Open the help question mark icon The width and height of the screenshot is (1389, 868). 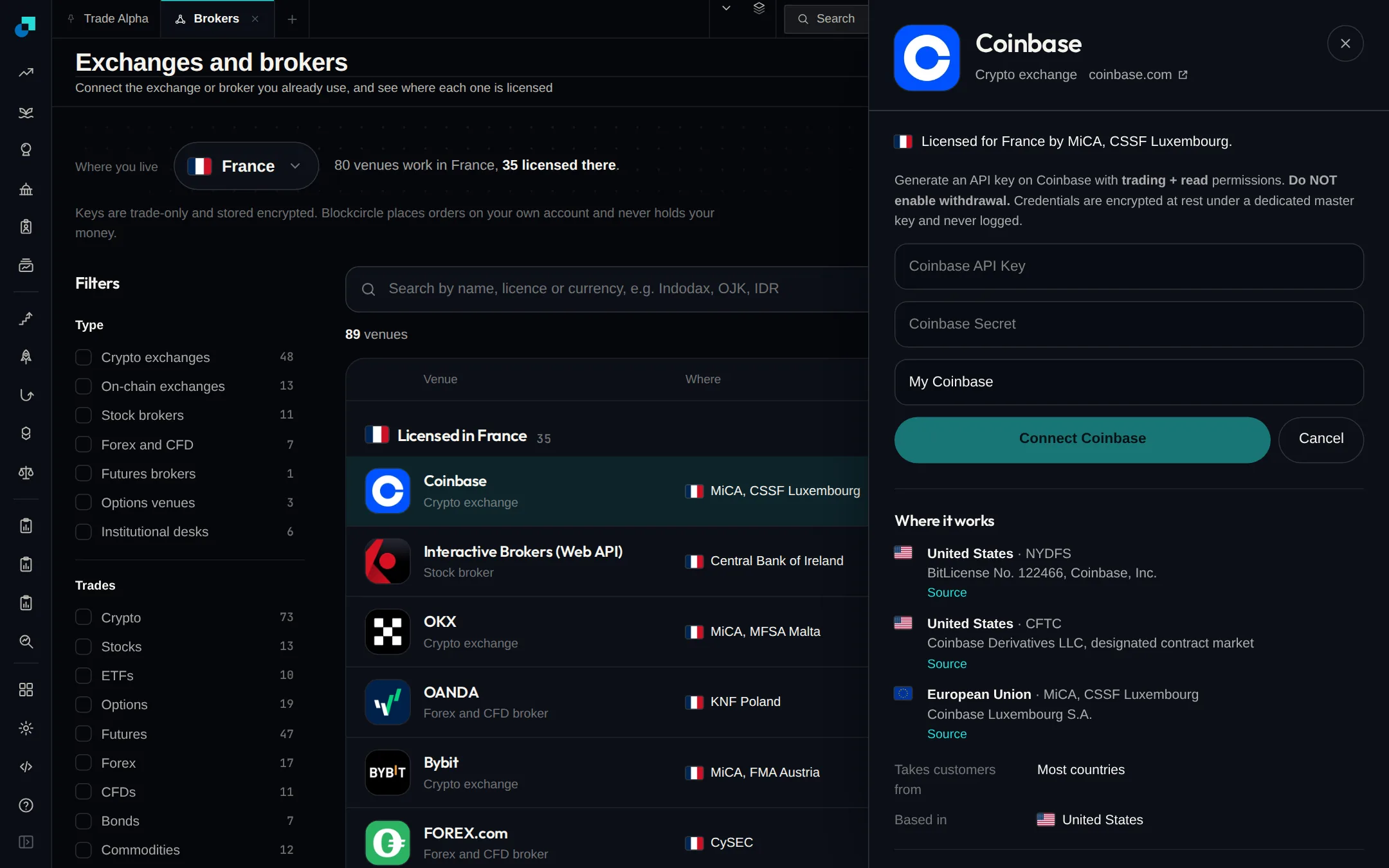(x=26, y=806)
